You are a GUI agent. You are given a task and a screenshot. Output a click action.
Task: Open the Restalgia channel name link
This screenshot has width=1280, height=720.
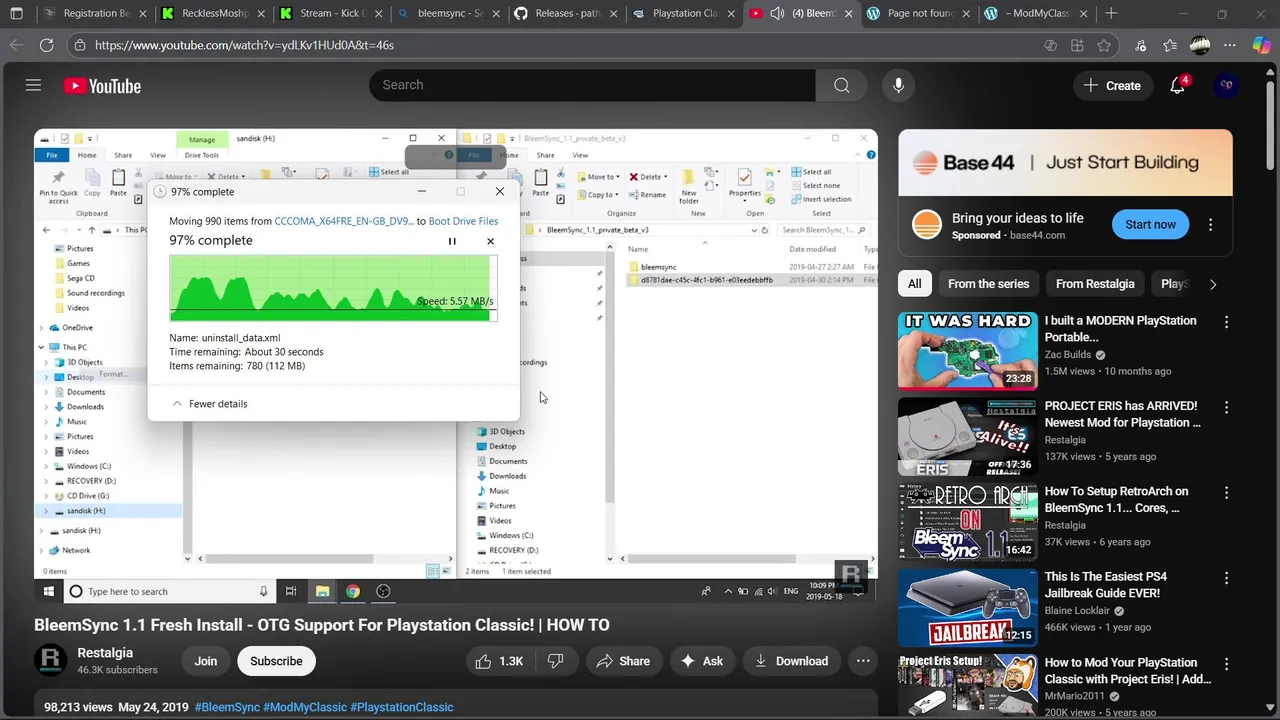click(105, 653)
